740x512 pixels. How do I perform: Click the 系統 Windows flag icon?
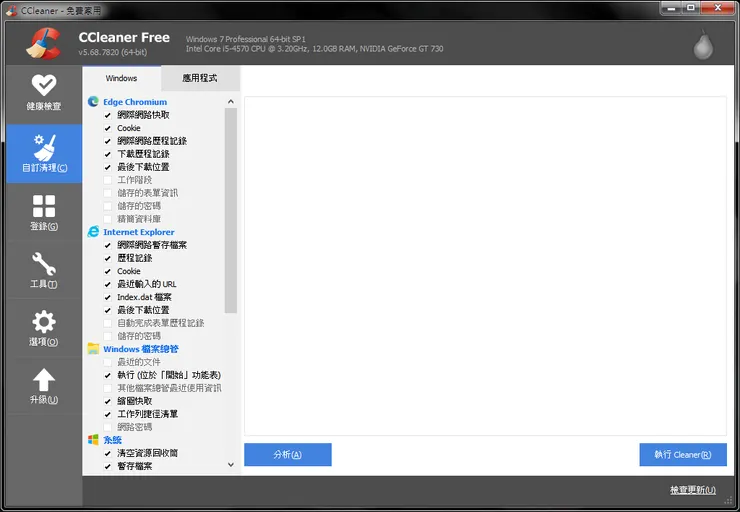[x=93, y=439]
